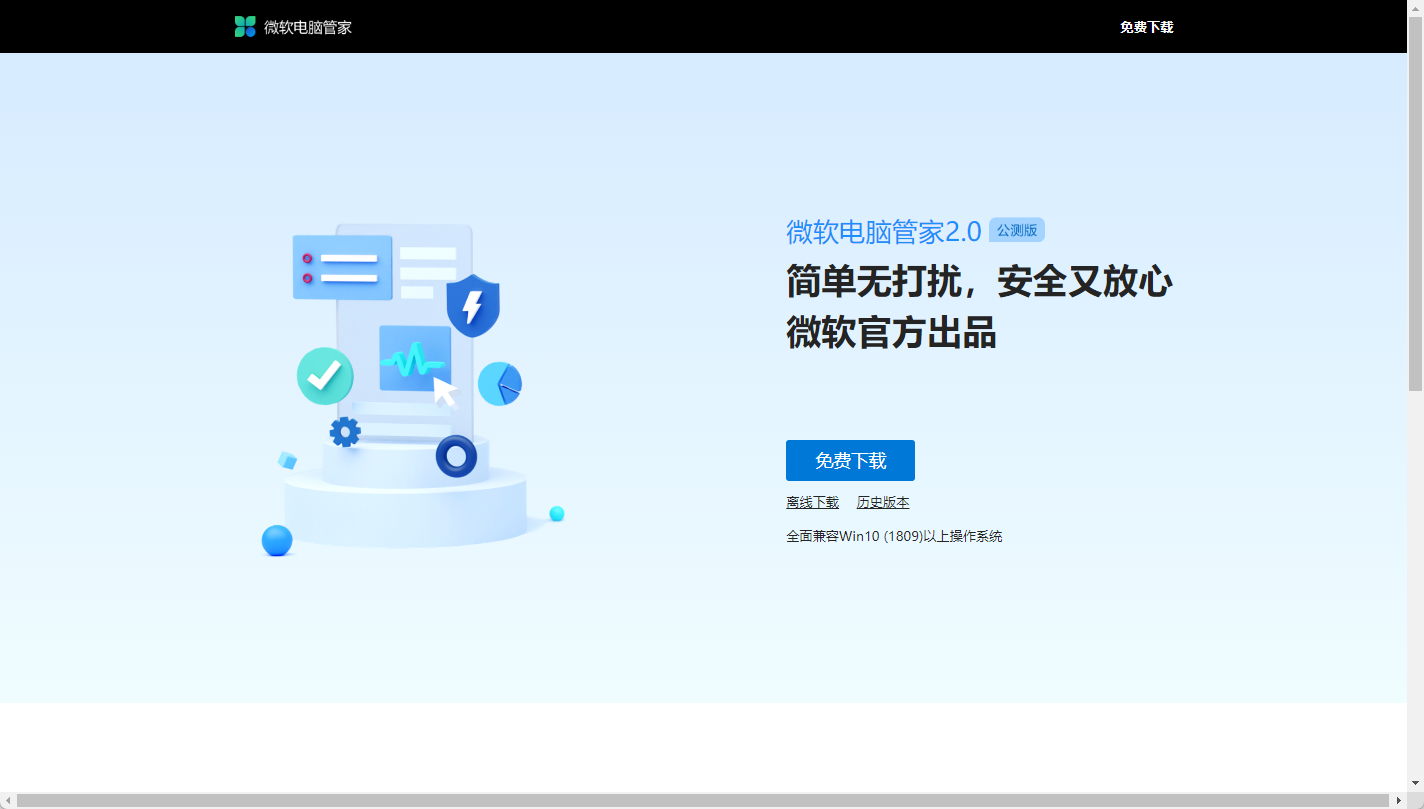1424x809 pixels.
Task: Click the vertical scrollbar thumb
Action: (1415, 203)
